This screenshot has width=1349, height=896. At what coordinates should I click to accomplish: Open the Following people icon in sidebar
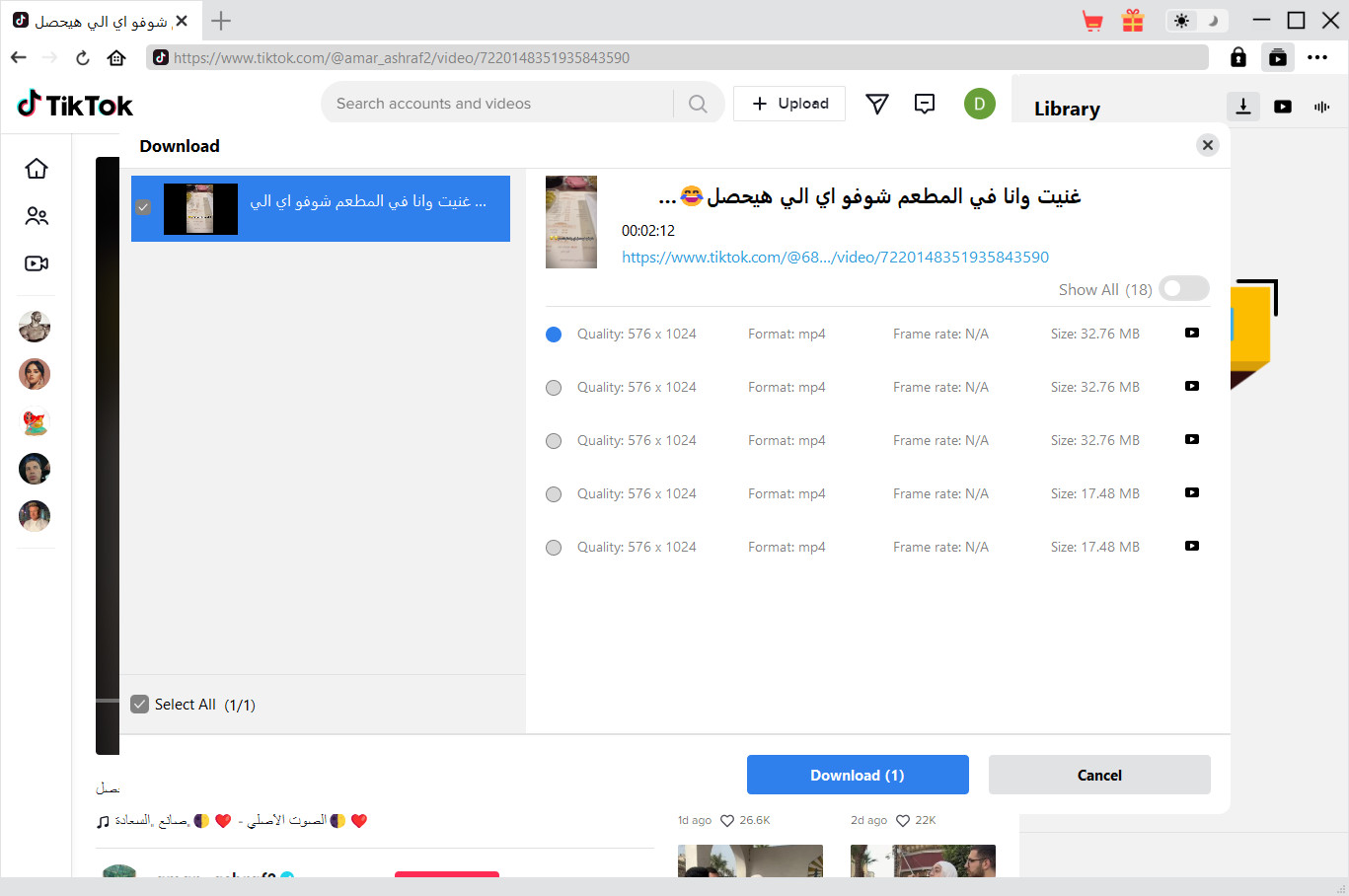point(37,216)
